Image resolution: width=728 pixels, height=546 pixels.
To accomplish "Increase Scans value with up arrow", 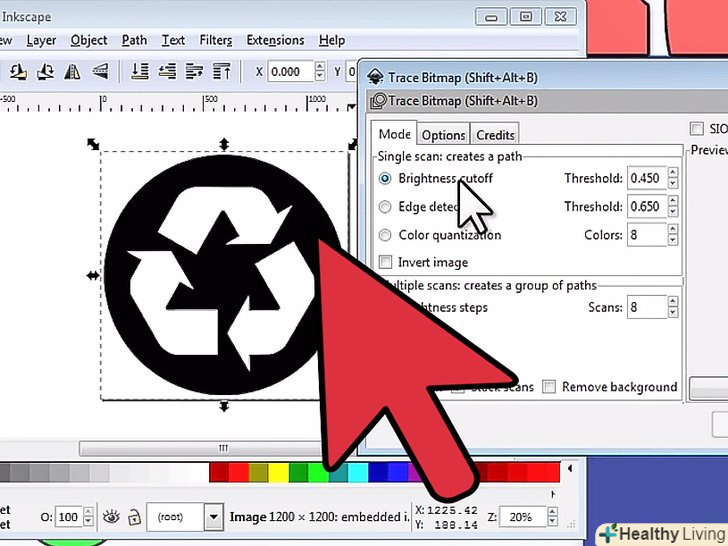I will (672, 301).
